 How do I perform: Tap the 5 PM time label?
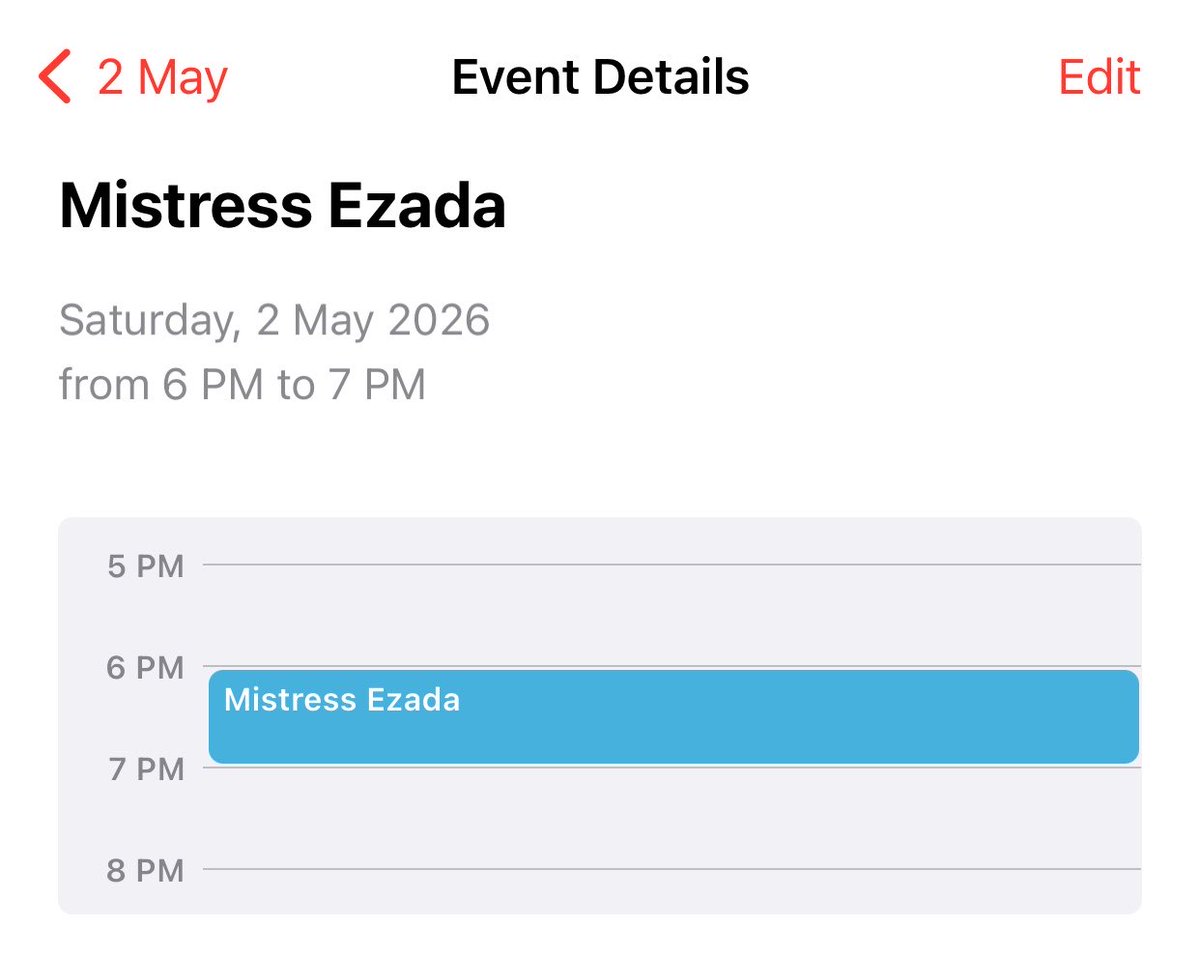point(146,566)
